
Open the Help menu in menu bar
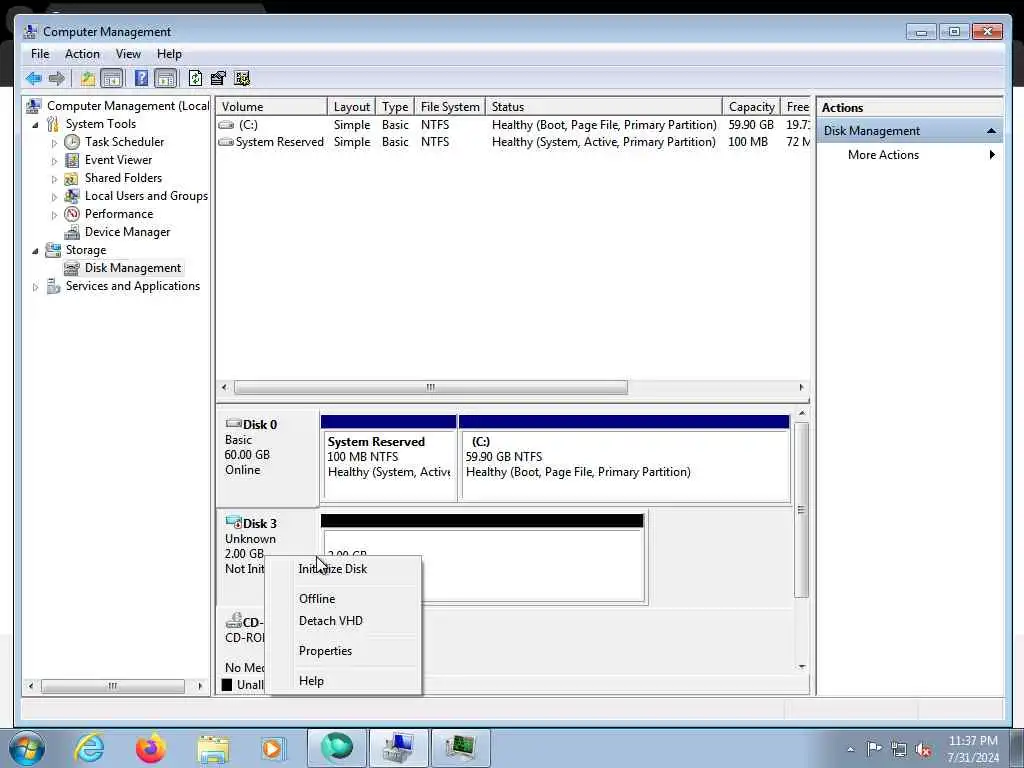tap(169, 54)
